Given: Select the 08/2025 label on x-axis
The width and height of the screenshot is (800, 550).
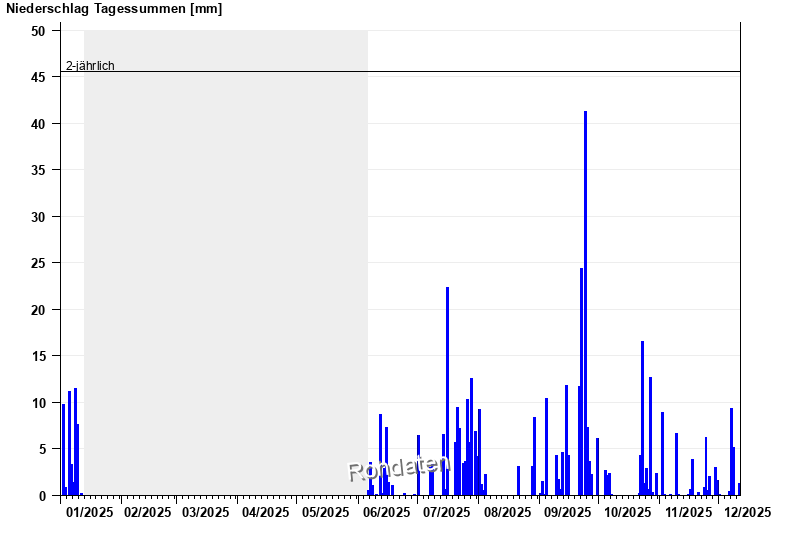Looking at the screenshot, I should (x=508, y=513).
